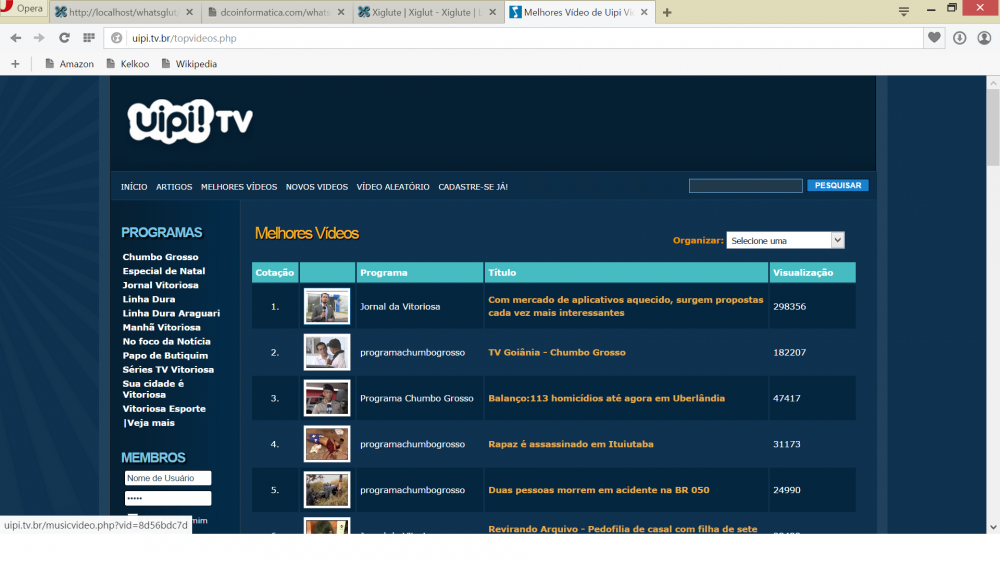Open the thumbnail of video ranked 1
Viewport: 1000px width, 563px height.
click(x=327, y=306)
